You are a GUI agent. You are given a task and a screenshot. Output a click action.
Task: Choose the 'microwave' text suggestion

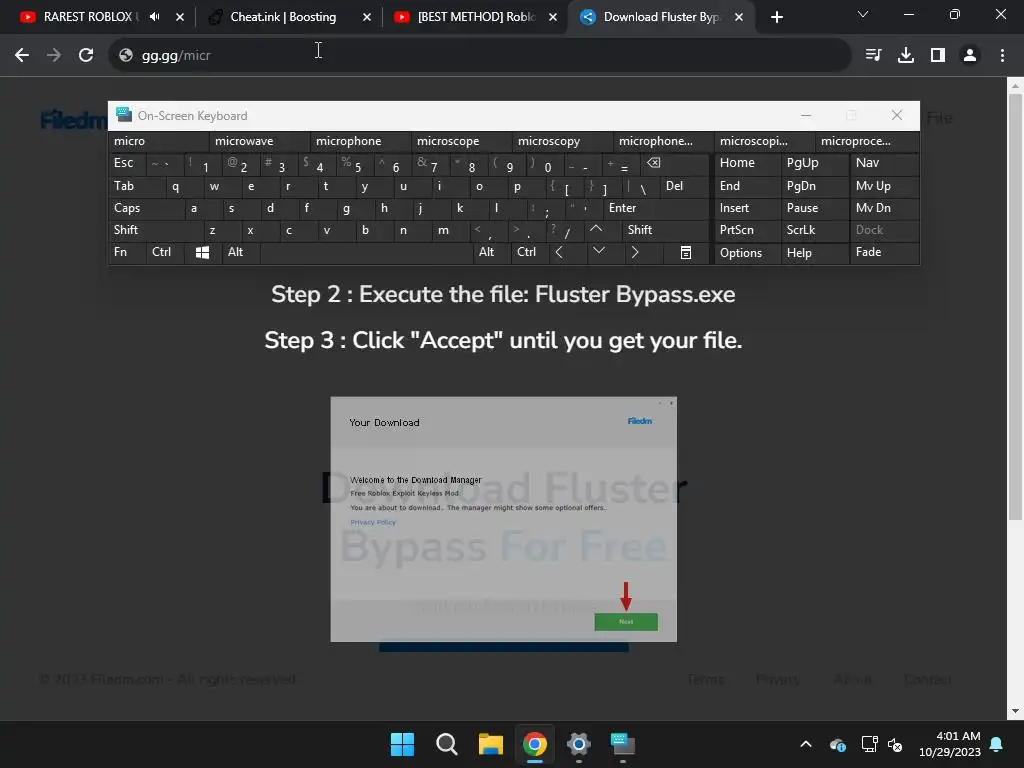pyautogui.click(x=260, y=141)
